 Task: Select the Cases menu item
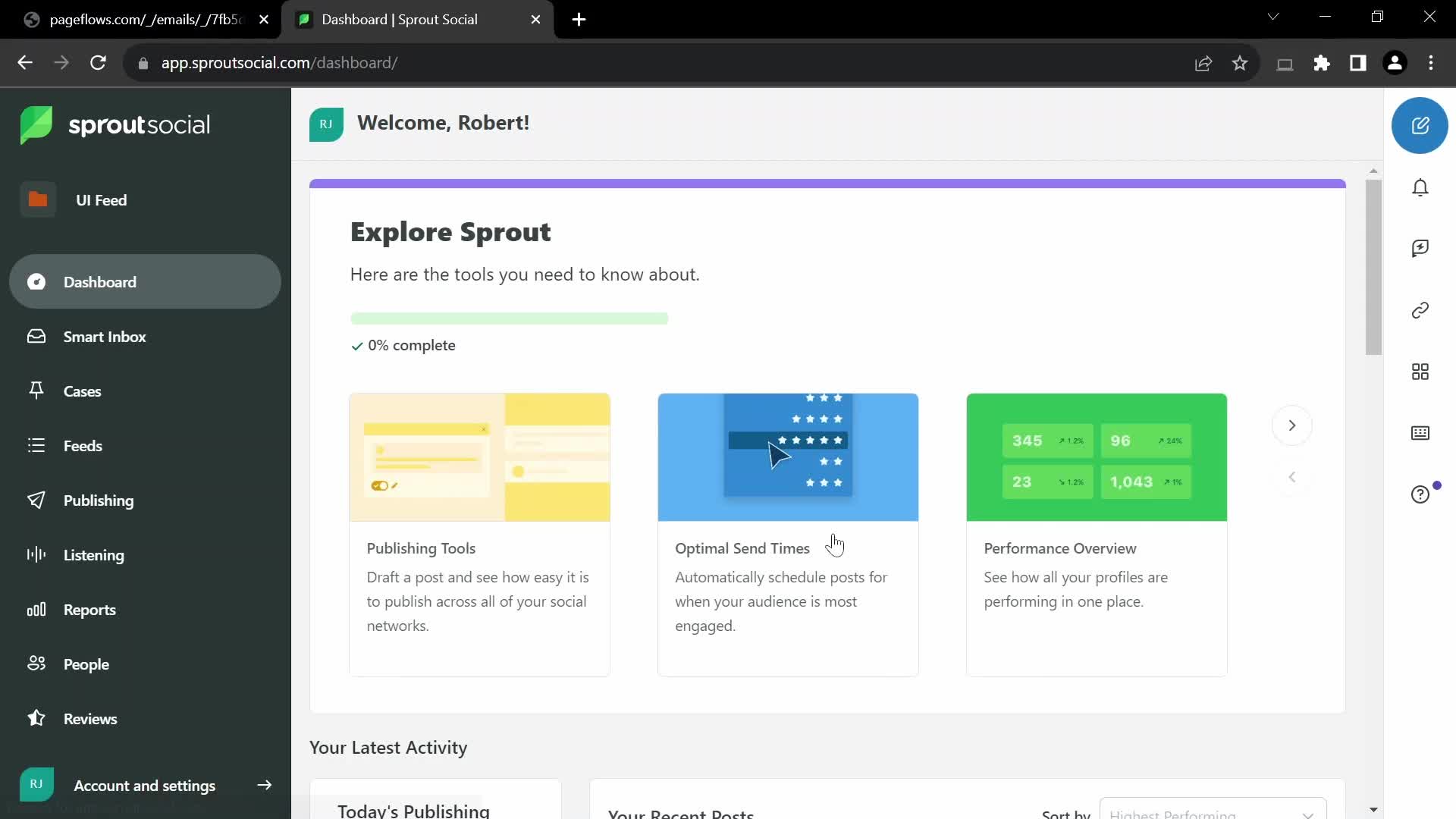tap(82, 391)
